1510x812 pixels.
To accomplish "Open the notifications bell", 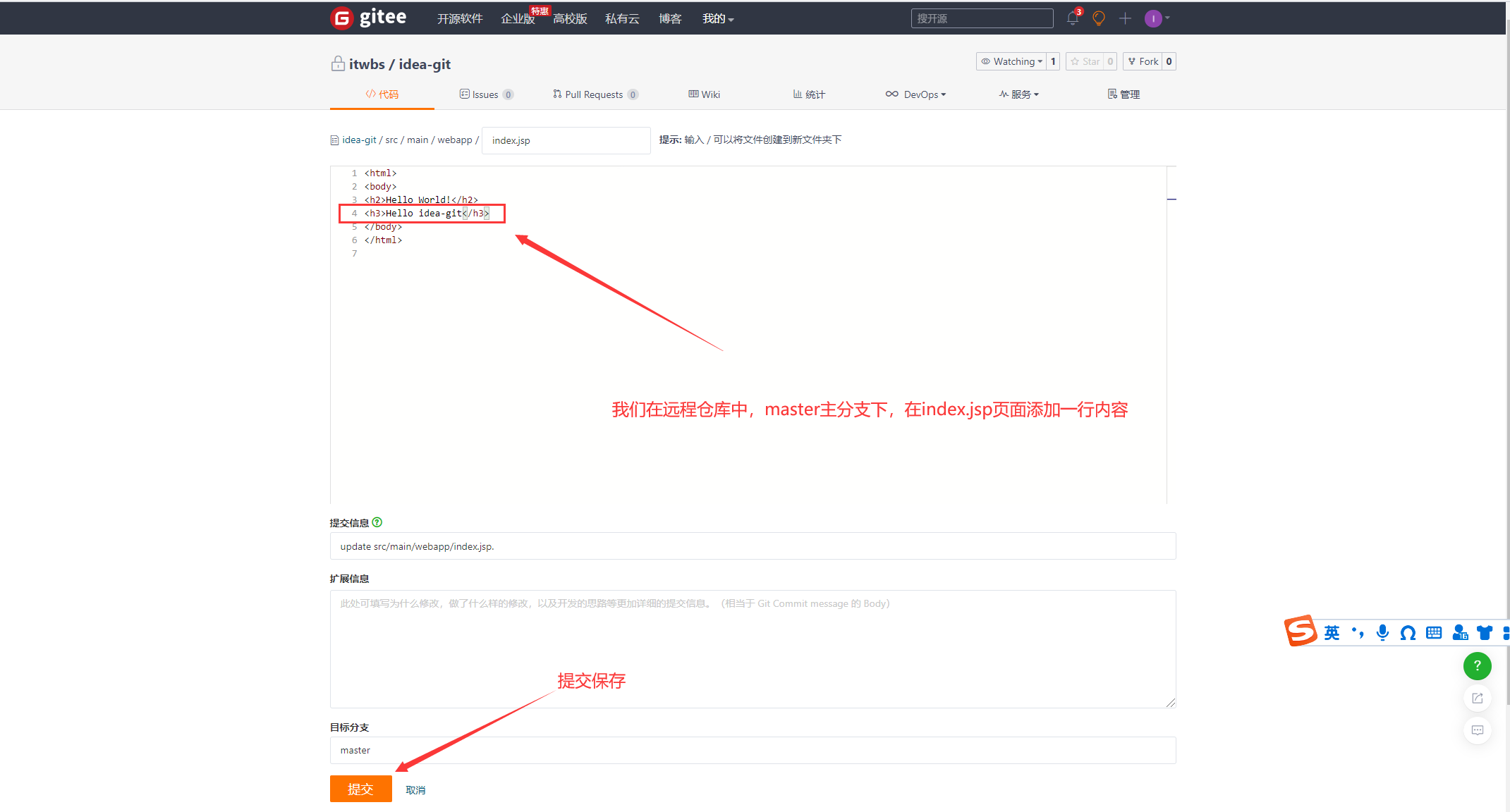I will (1073, 18).
